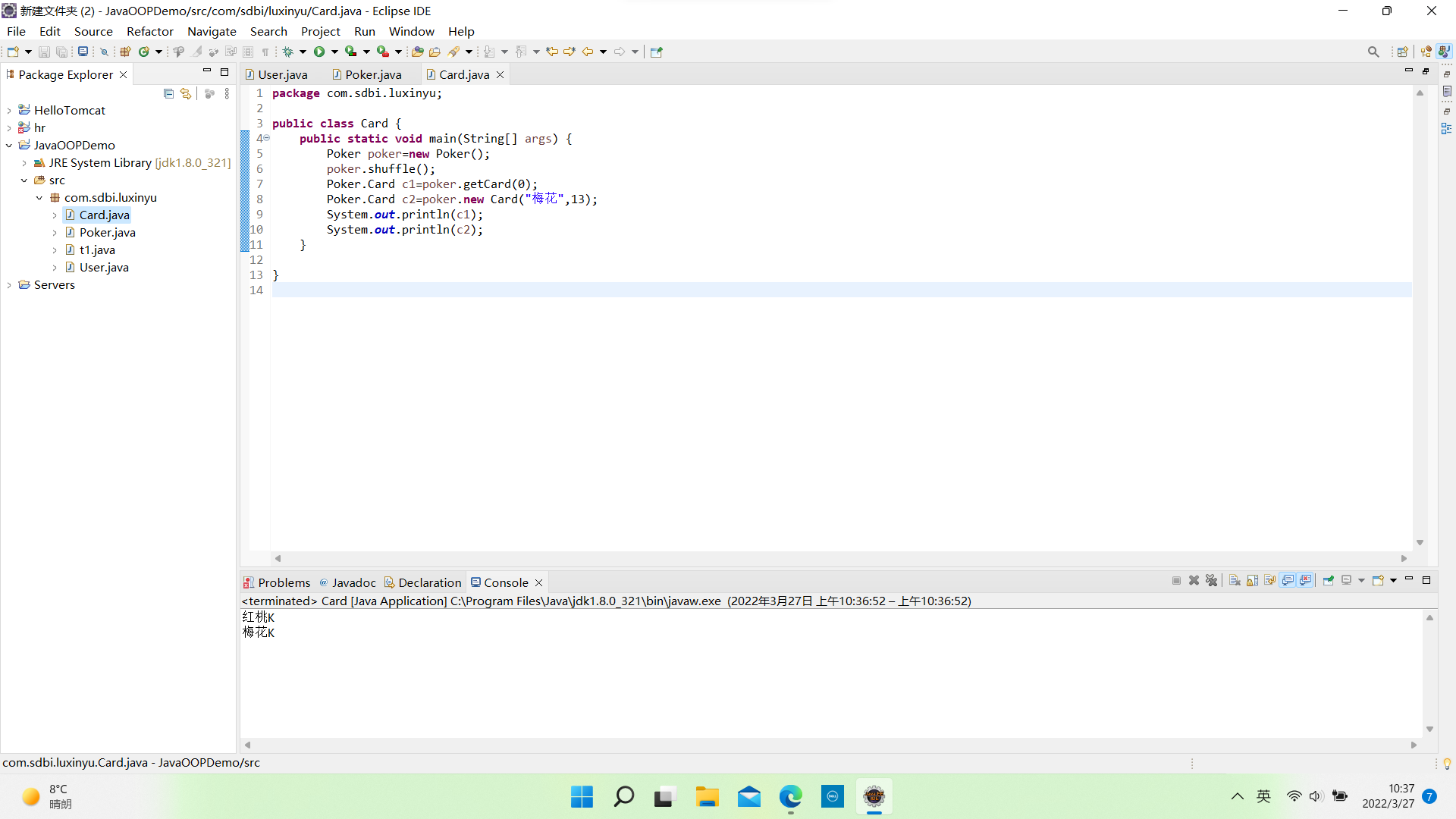1456x819 pixels.
Task: Open Eclipse from the Windows taskbar
Action: click(x=874, y=796)
